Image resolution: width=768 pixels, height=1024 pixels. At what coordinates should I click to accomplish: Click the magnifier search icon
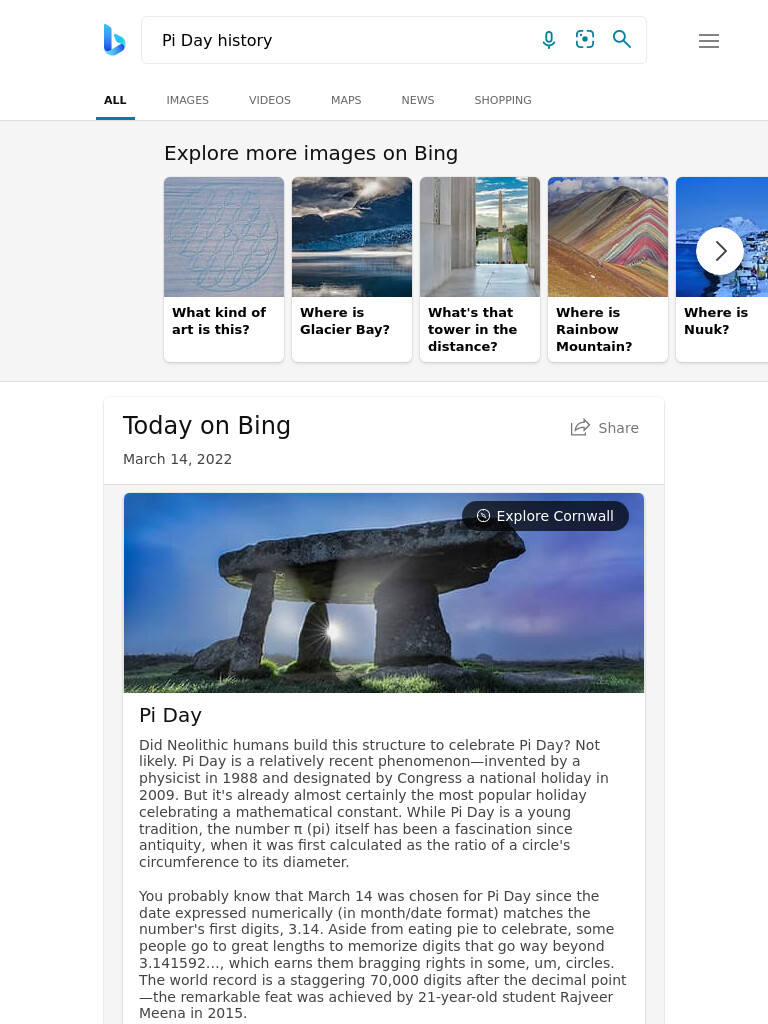622,39
